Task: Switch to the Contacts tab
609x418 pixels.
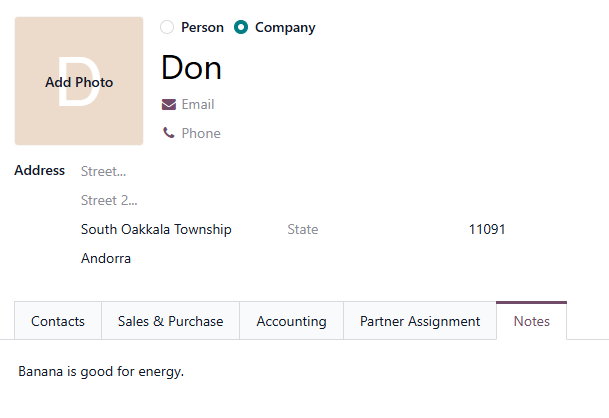Action: 58,321
